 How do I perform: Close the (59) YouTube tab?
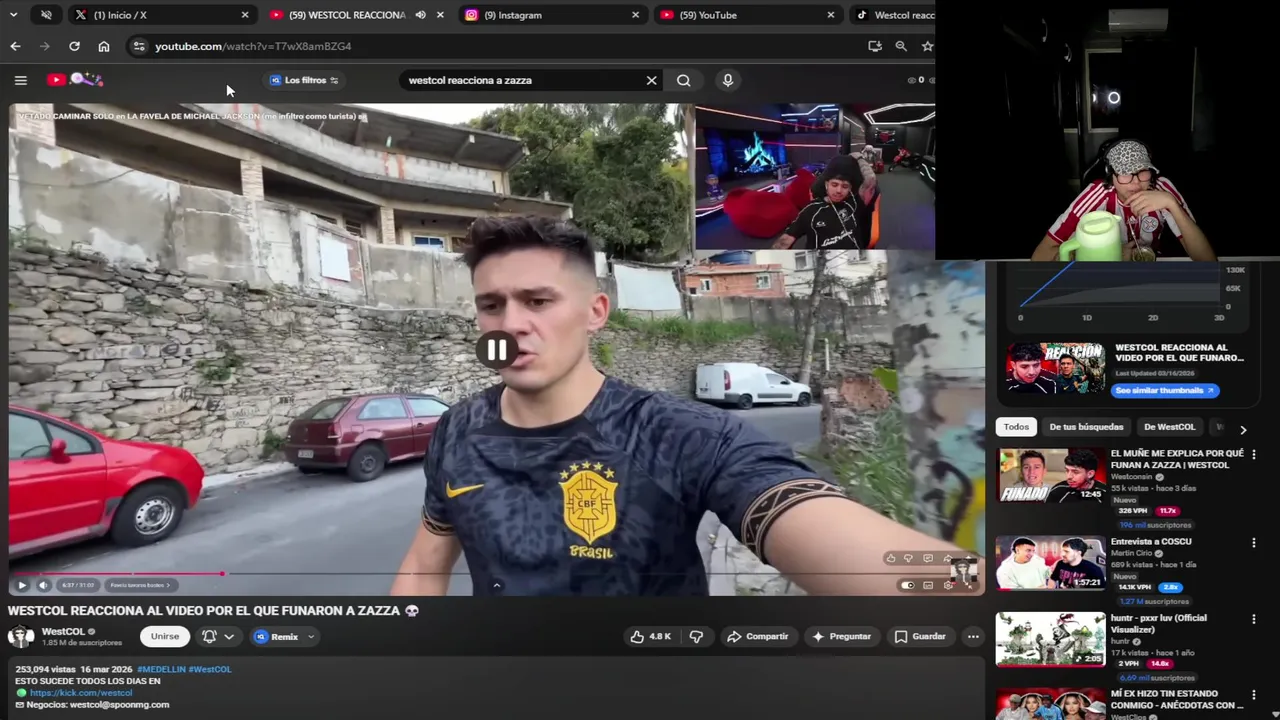[830, 15]
